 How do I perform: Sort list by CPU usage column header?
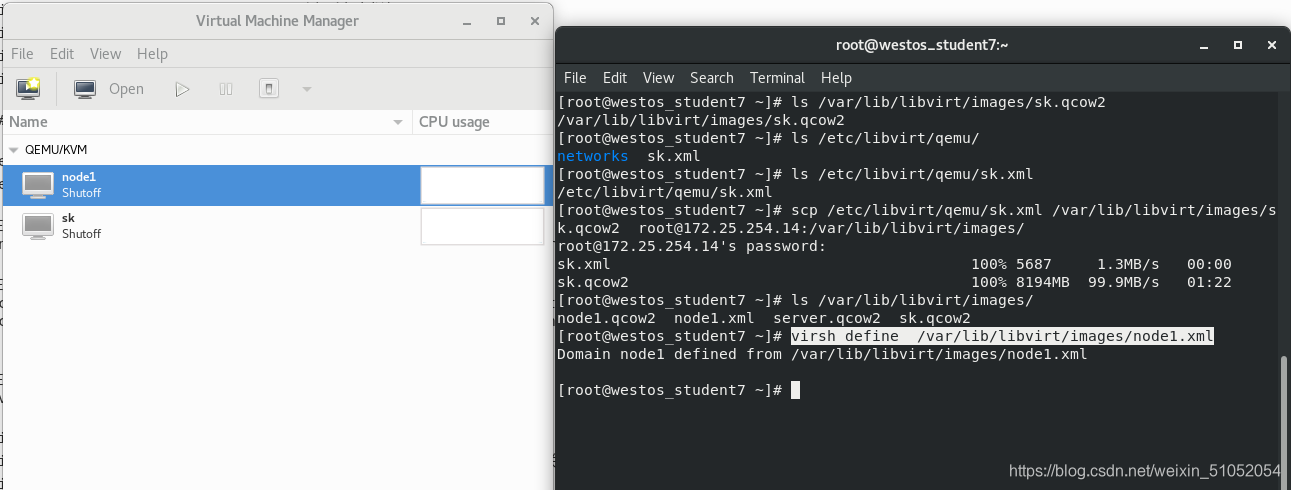[x=482, y=122]
